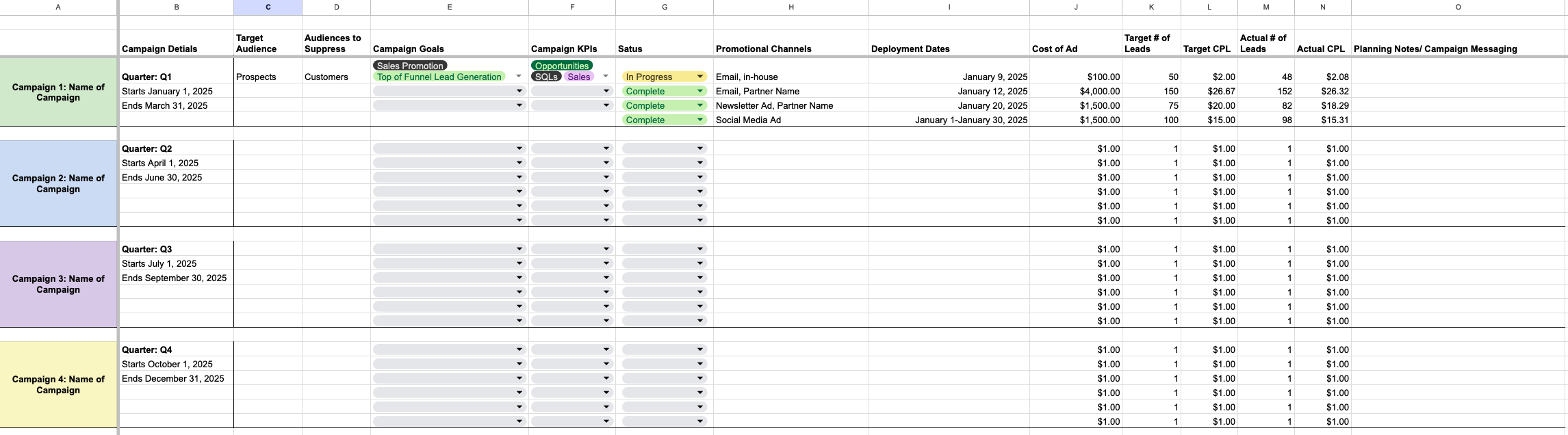Viewport: 1568px width, 435px height.
Task: Click the Social Media Ad cell
Action: point(791,120)
